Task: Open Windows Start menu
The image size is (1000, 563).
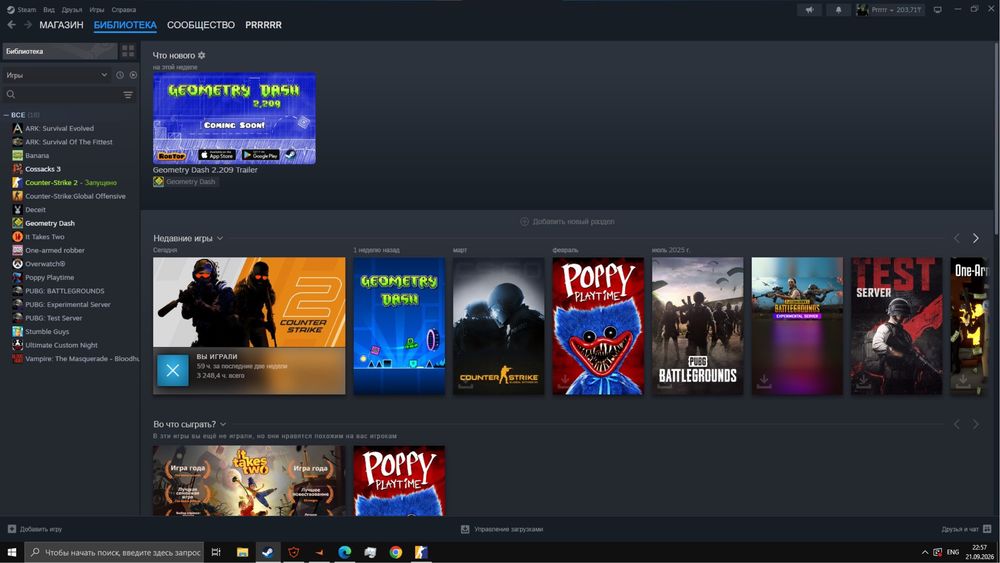Action: point(11,552)
